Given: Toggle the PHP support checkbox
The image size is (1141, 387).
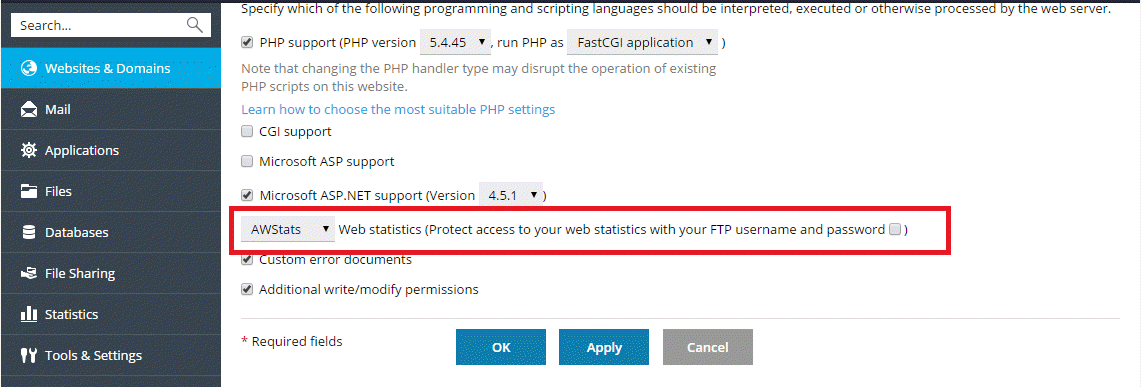Looking at the screenshot, I should click(x=247, y=42).
